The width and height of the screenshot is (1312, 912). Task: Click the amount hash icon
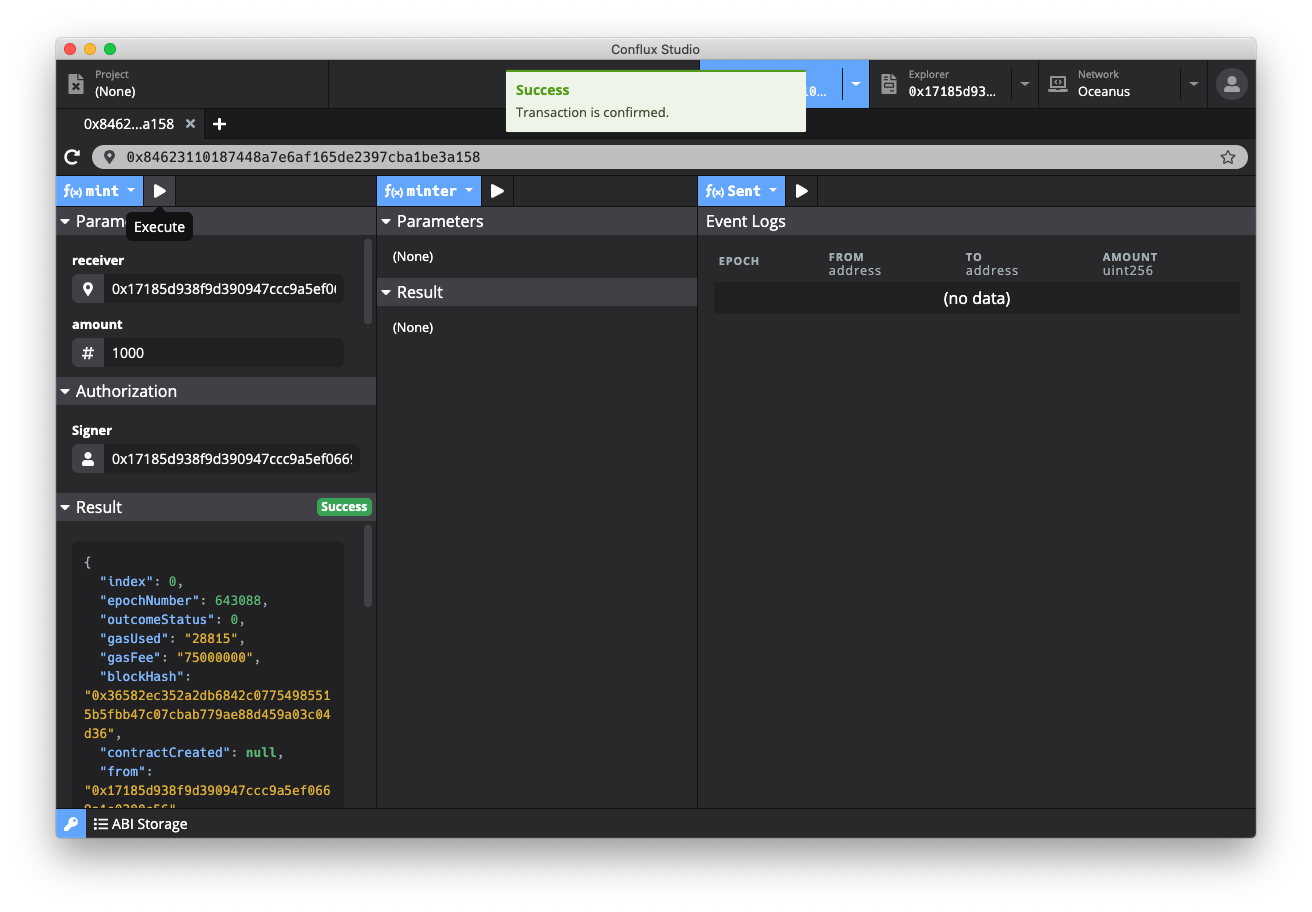pyautogui.click(x=88, y=353)
